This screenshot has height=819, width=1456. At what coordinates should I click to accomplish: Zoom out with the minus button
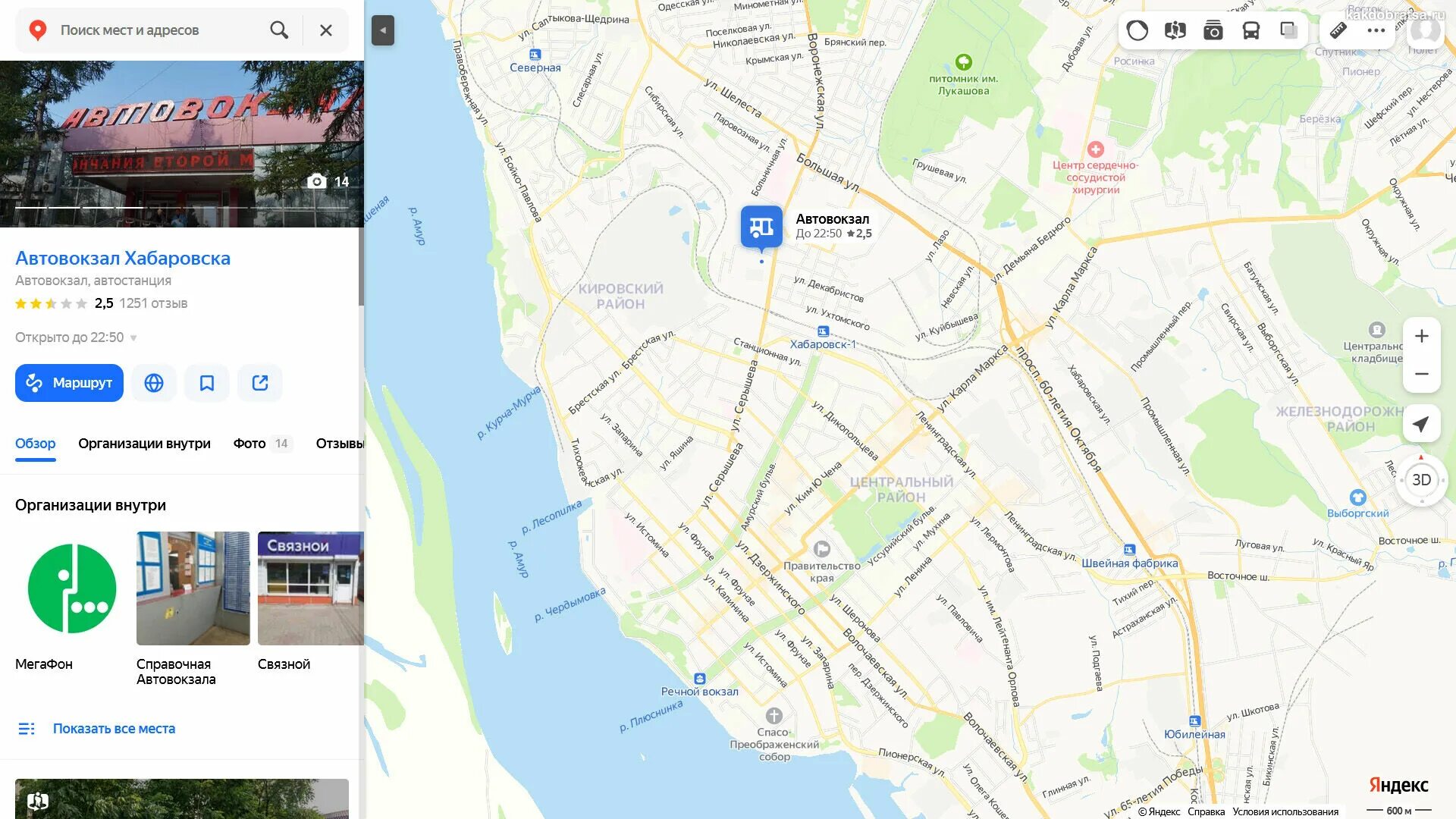(x=1422, y=374)
